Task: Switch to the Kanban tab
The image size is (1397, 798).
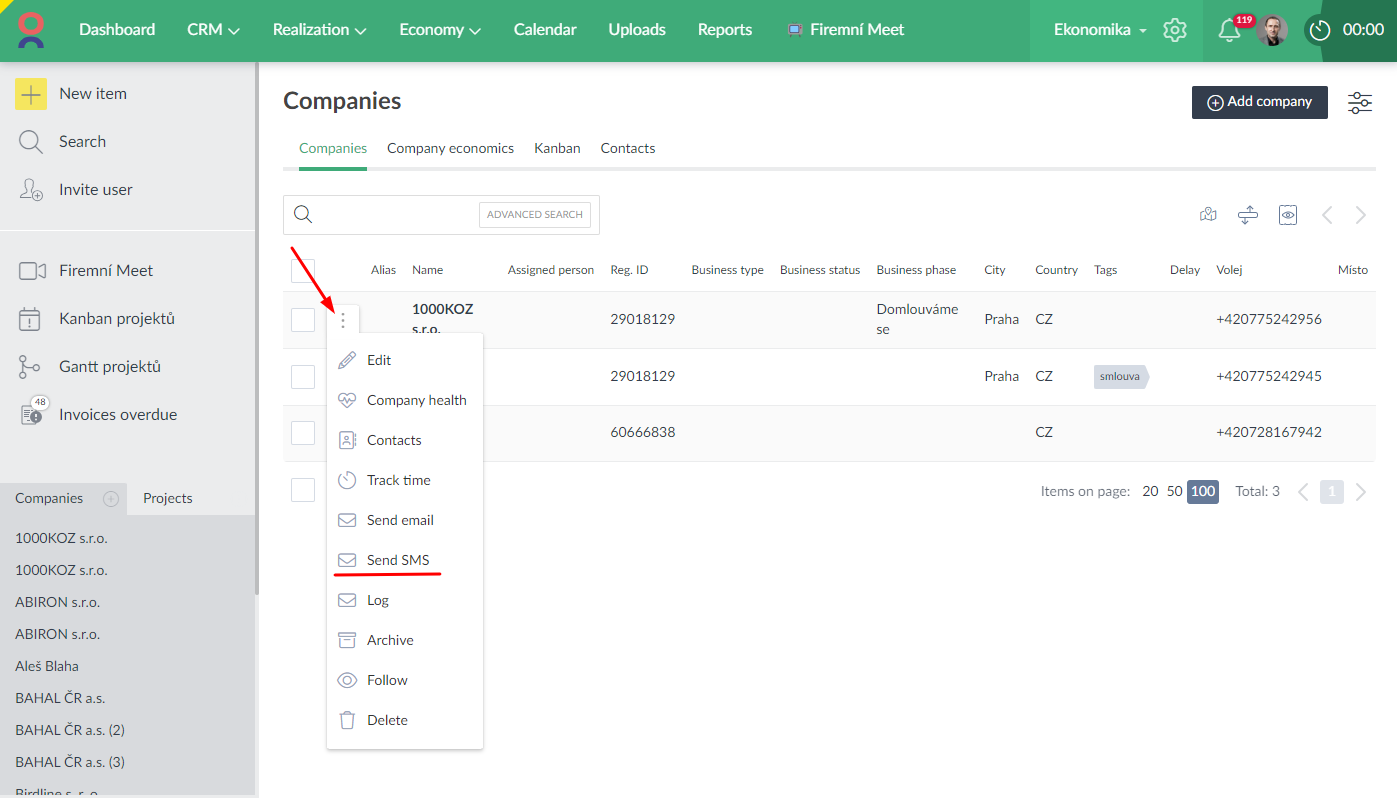Action: coord(557,148)
